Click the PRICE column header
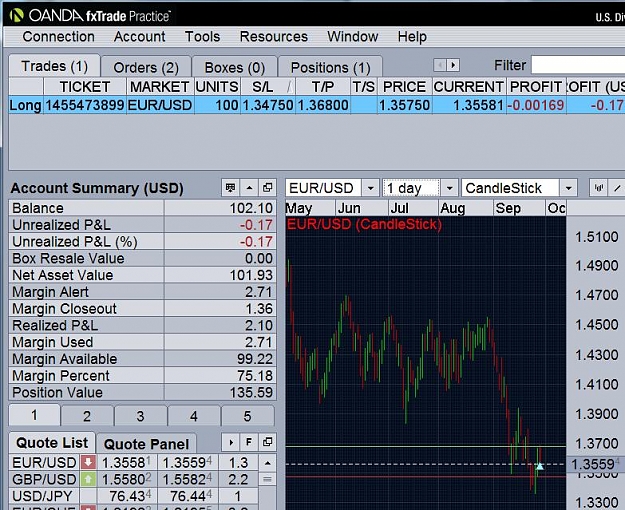The width and height of the screenshot is (625, 510). click(404, 87)
